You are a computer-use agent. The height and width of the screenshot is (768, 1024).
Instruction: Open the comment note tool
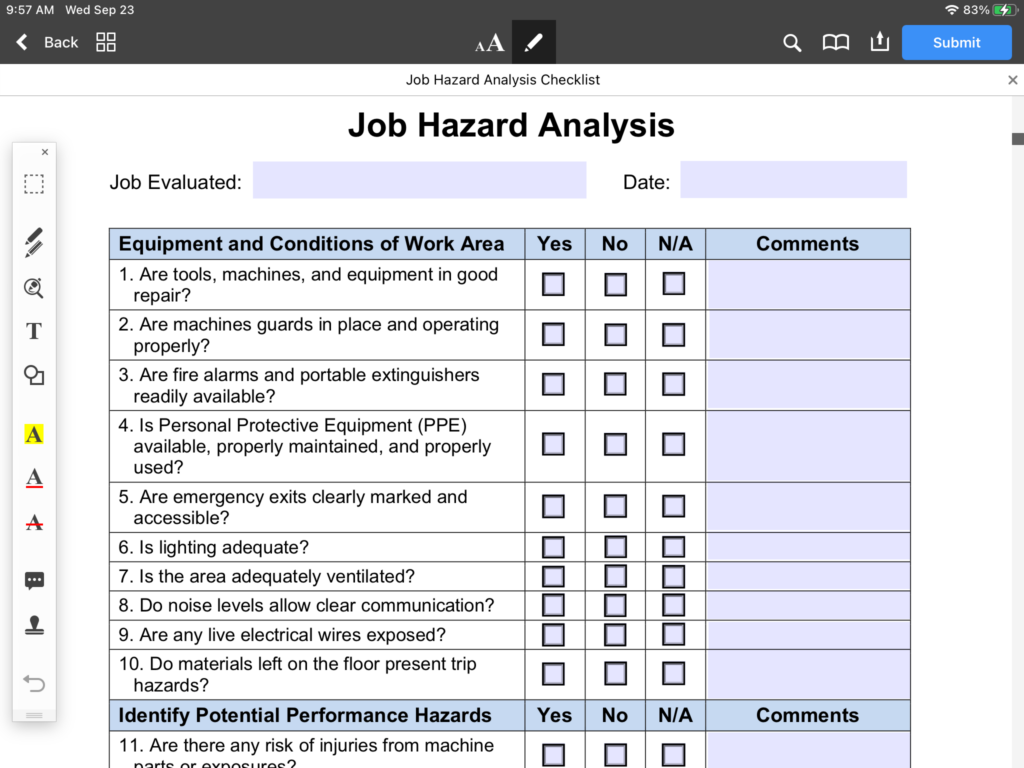coord(33,580)
